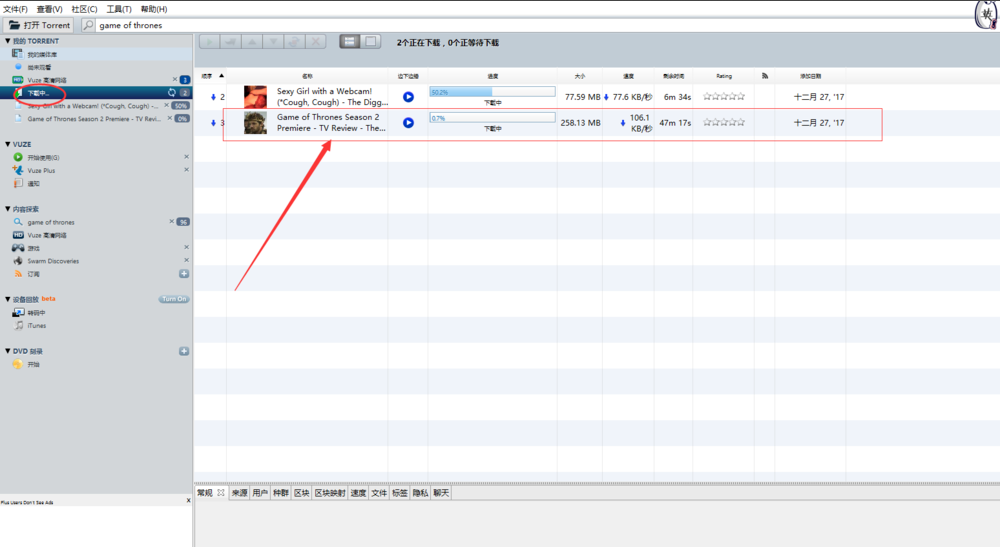Turn on device playback with Turn On
This screenshot has width=1000, height=547.
coord(174,299)
